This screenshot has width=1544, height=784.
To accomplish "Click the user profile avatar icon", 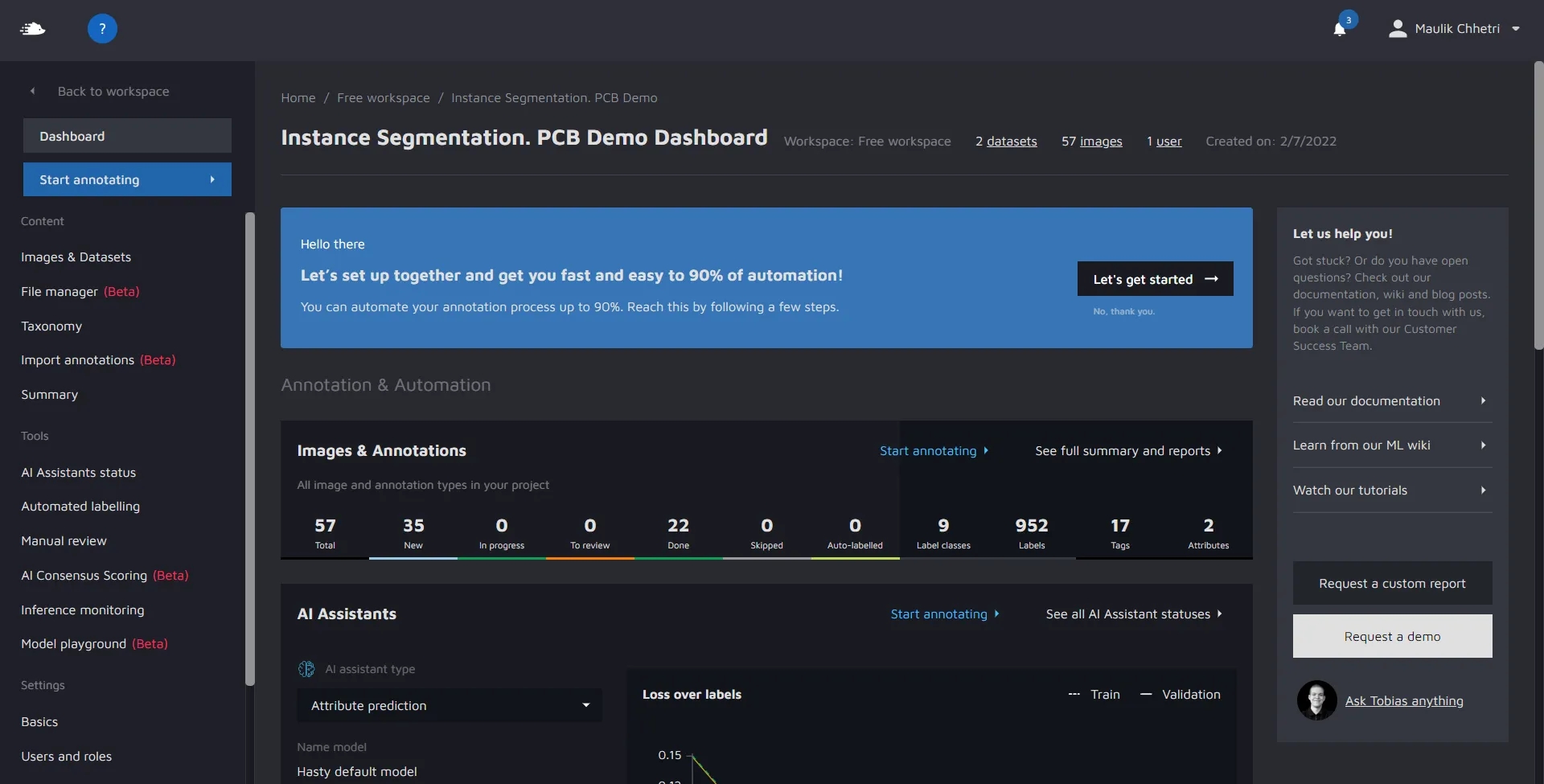I will (1398, 29).
